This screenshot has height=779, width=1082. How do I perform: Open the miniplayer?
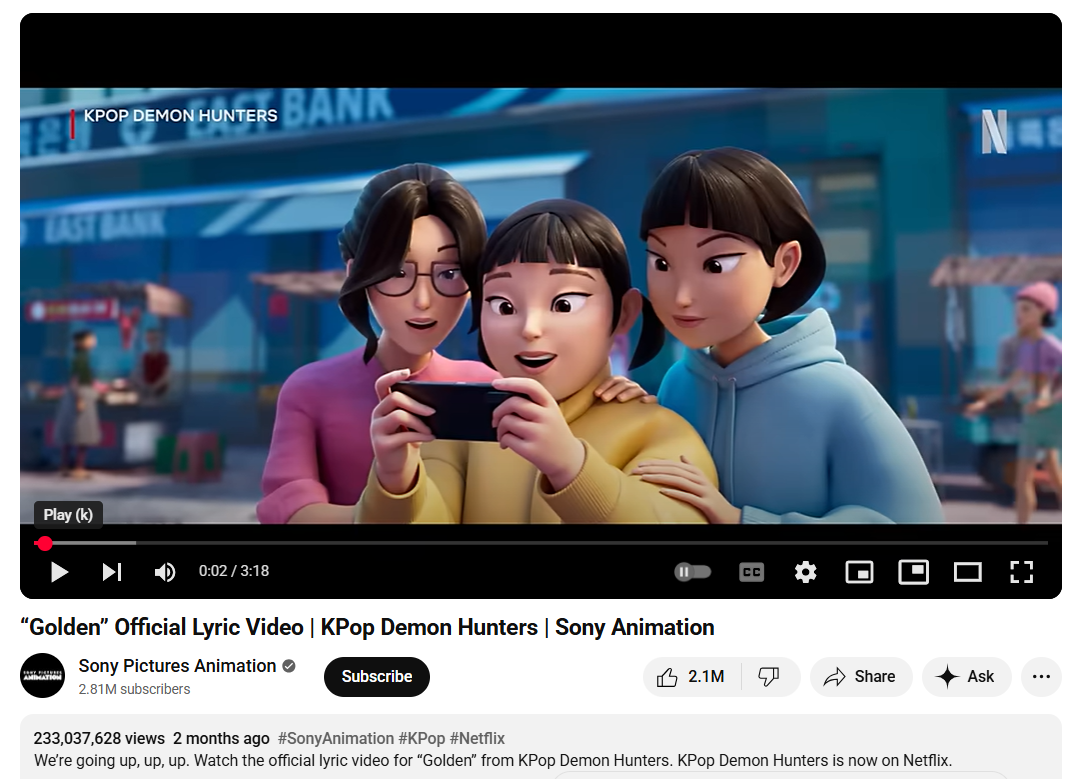click(x=859, y=572)
